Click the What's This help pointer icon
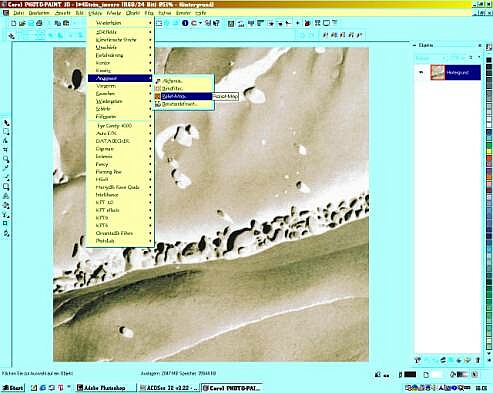493x393 pixels. point(216,23)
